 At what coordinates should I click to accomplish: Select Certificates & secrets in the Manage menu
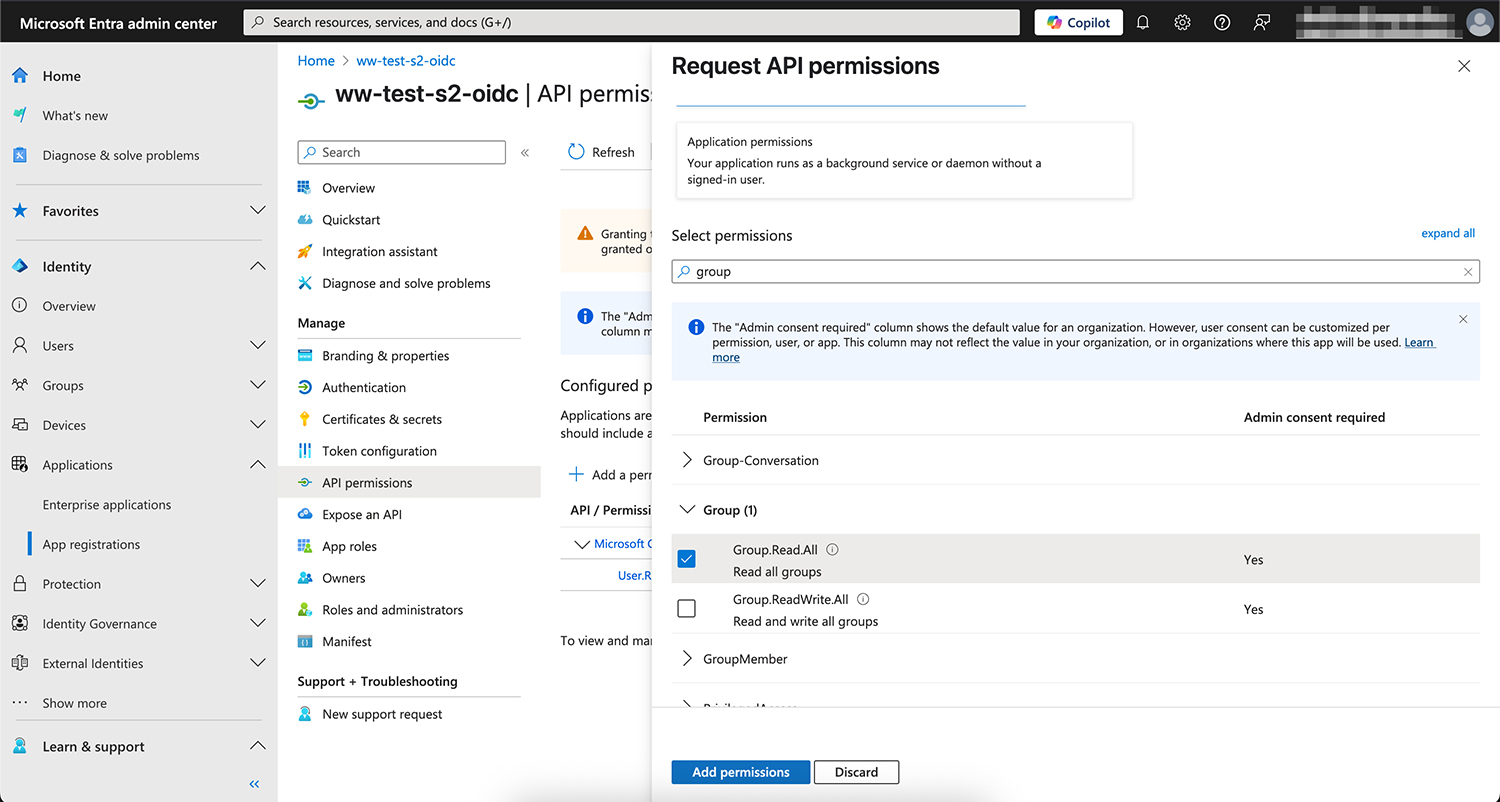click(383, 419)
